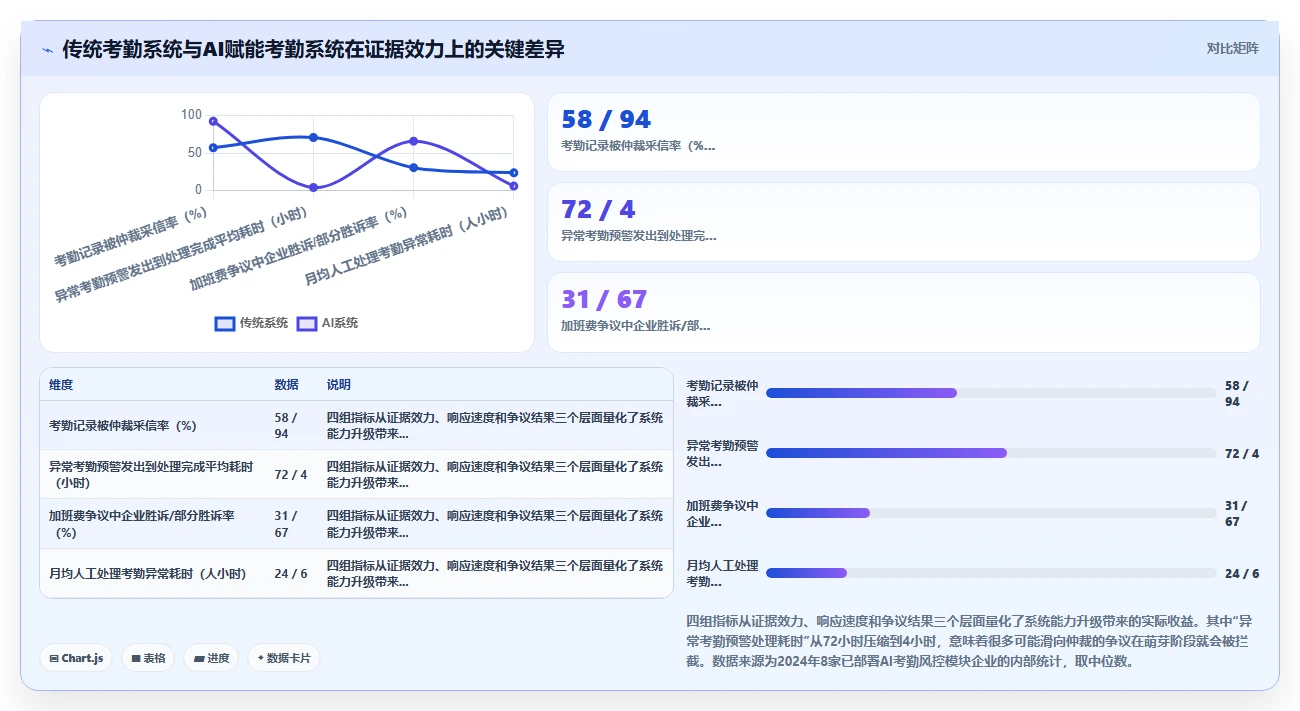Toggle the 传统系统 legend series
The width and height of the screenshot is (1300, 711).
[252, 323]
